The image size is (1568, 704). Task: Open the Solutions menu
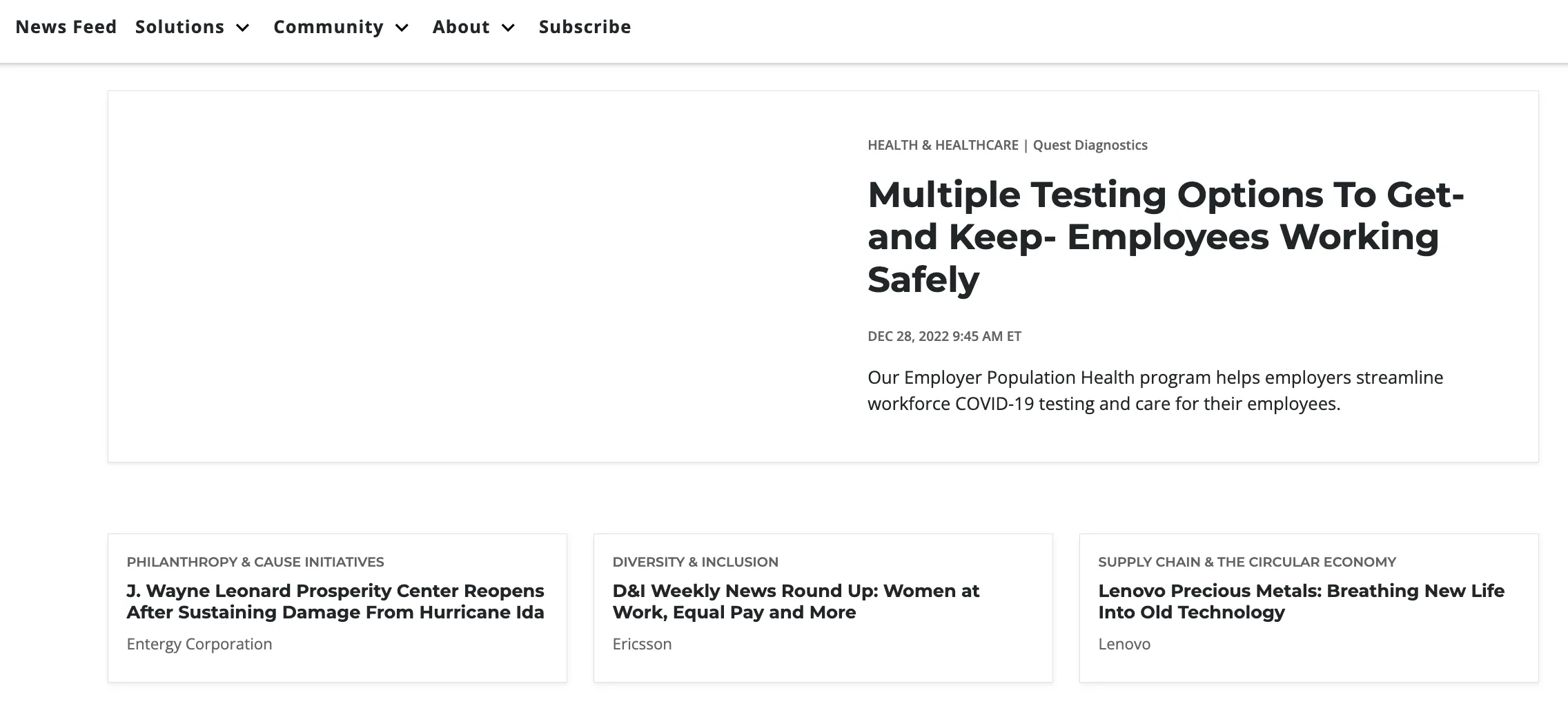point(179,27)
